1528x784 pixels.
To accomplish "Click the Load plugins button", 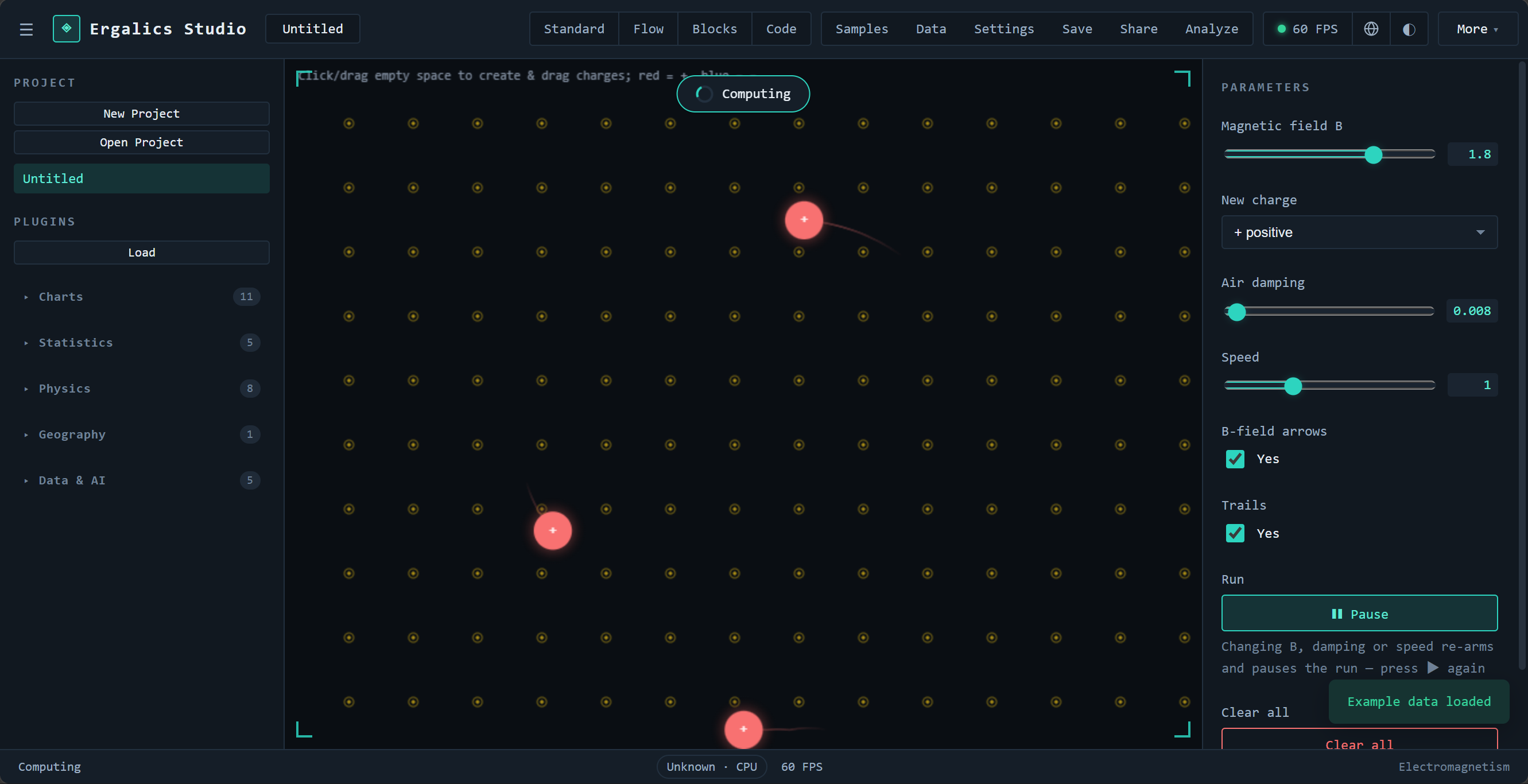I will click(x=141, y=253).
